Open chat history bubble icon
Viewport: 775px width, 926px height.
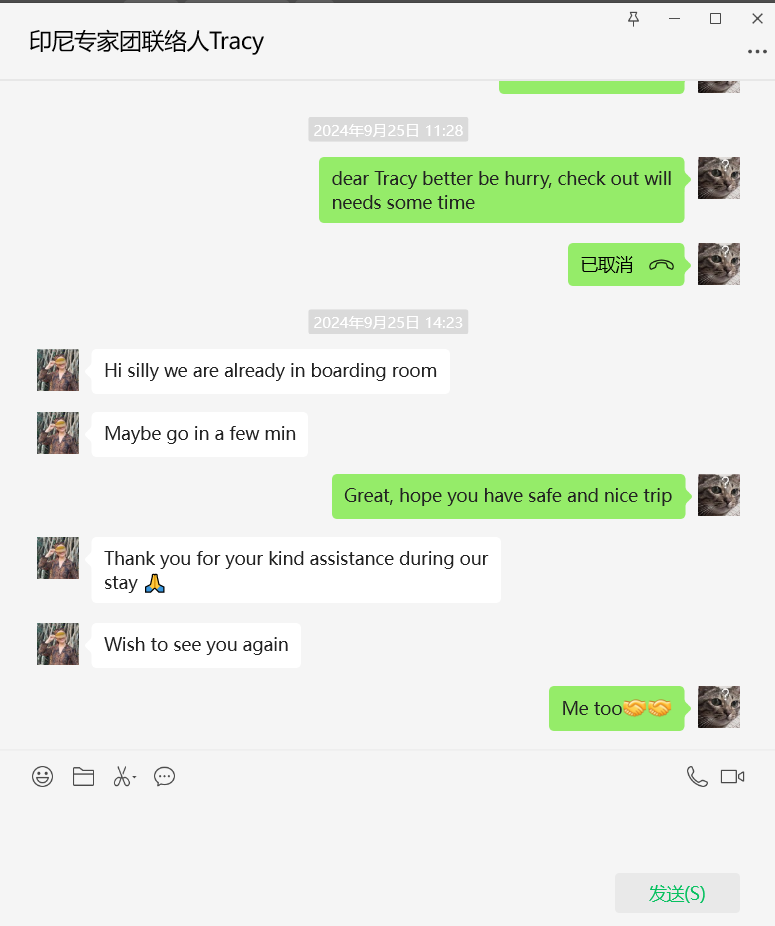164,777
